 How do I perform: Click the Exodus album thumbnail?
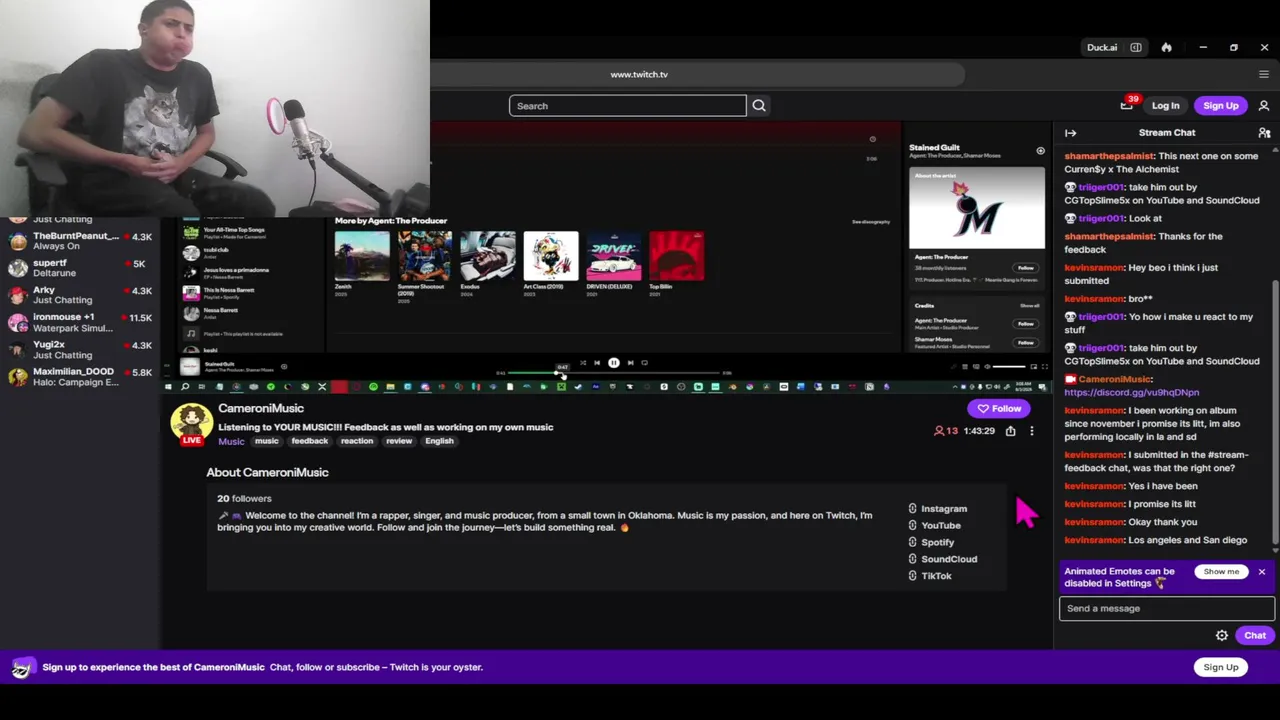point(488,256)
